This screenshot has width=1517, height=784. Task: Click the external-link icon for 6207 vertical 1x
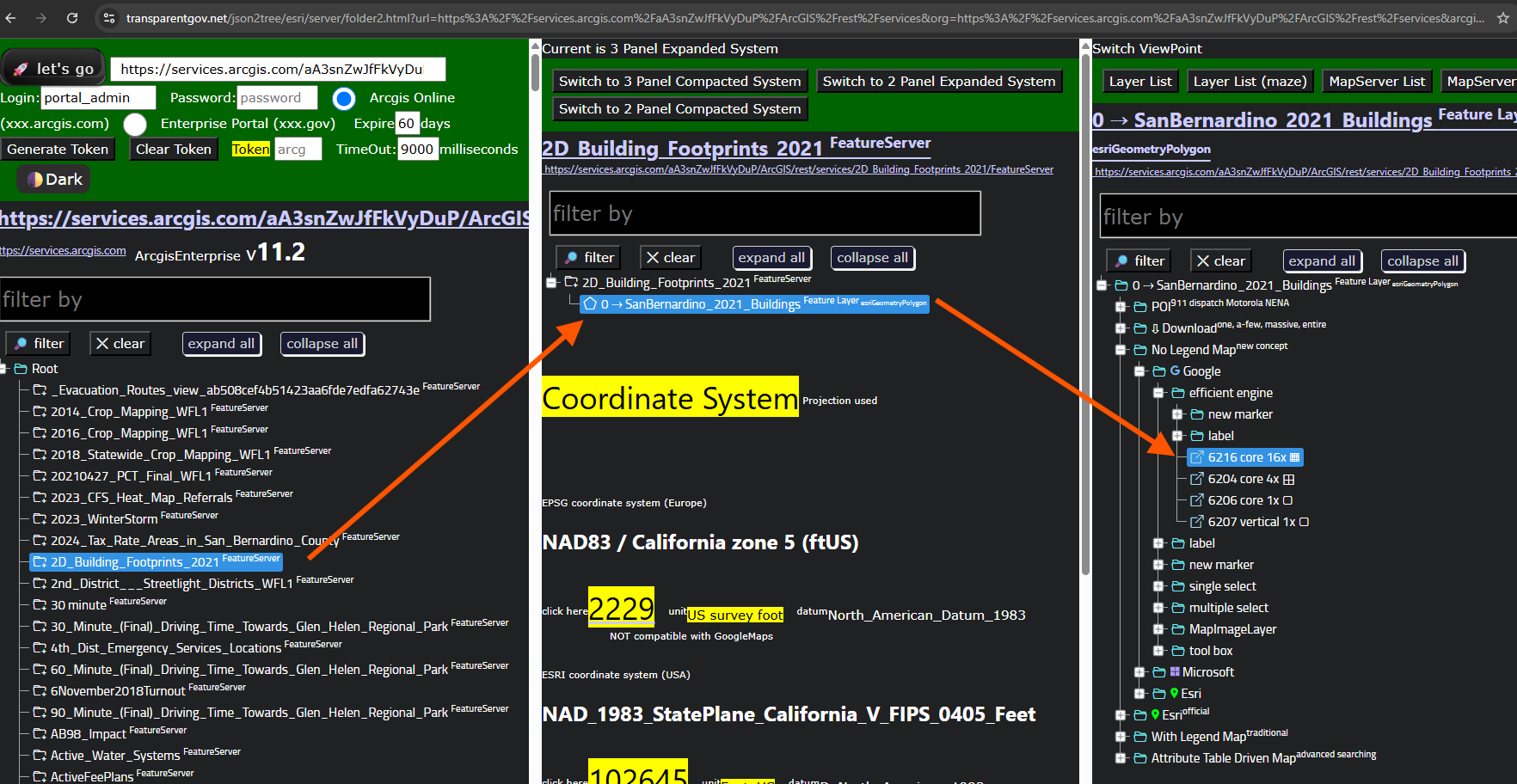tap(1196, 522)
